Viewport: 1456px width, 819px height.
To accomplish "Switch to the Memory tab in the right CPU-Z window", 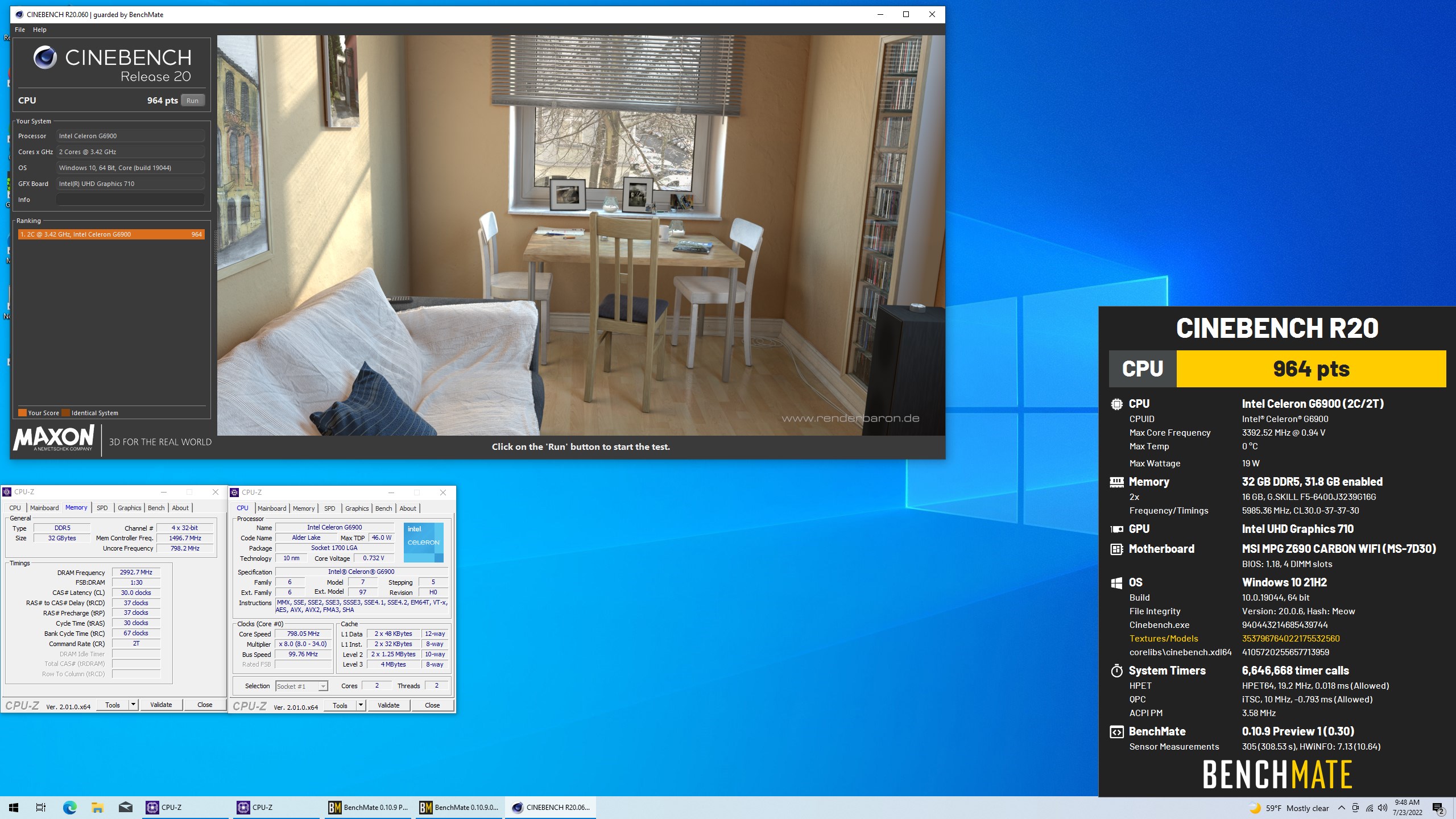I will [x=304, y=508].
